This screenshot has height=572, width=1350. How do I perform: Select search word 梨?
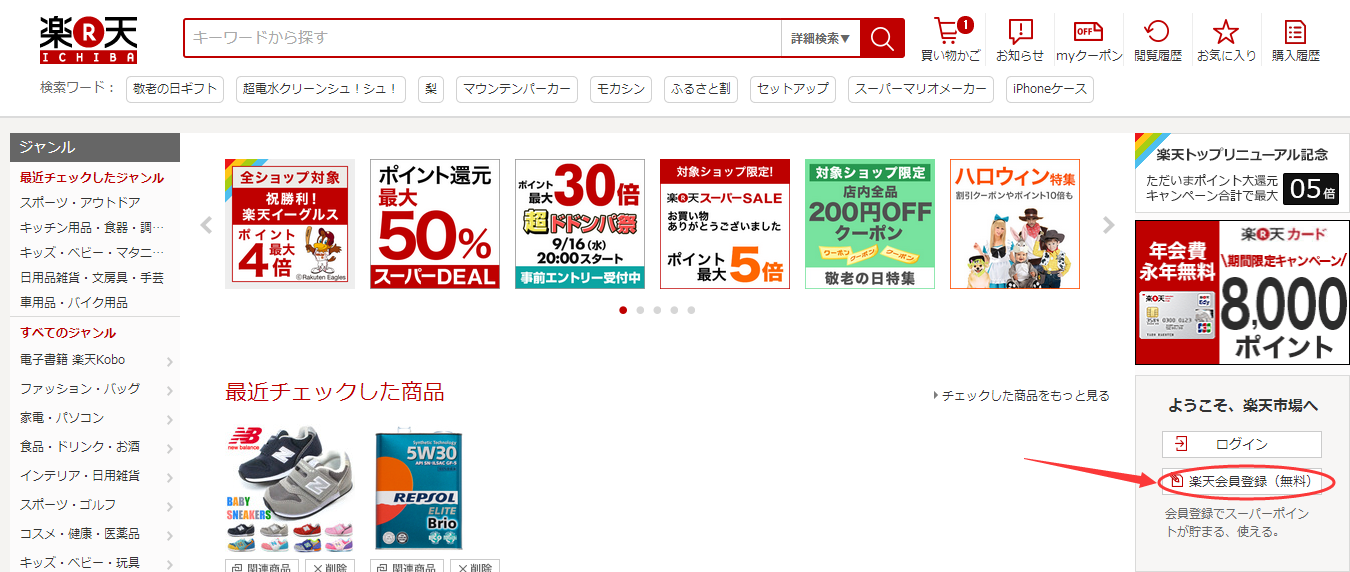(431, 89)
